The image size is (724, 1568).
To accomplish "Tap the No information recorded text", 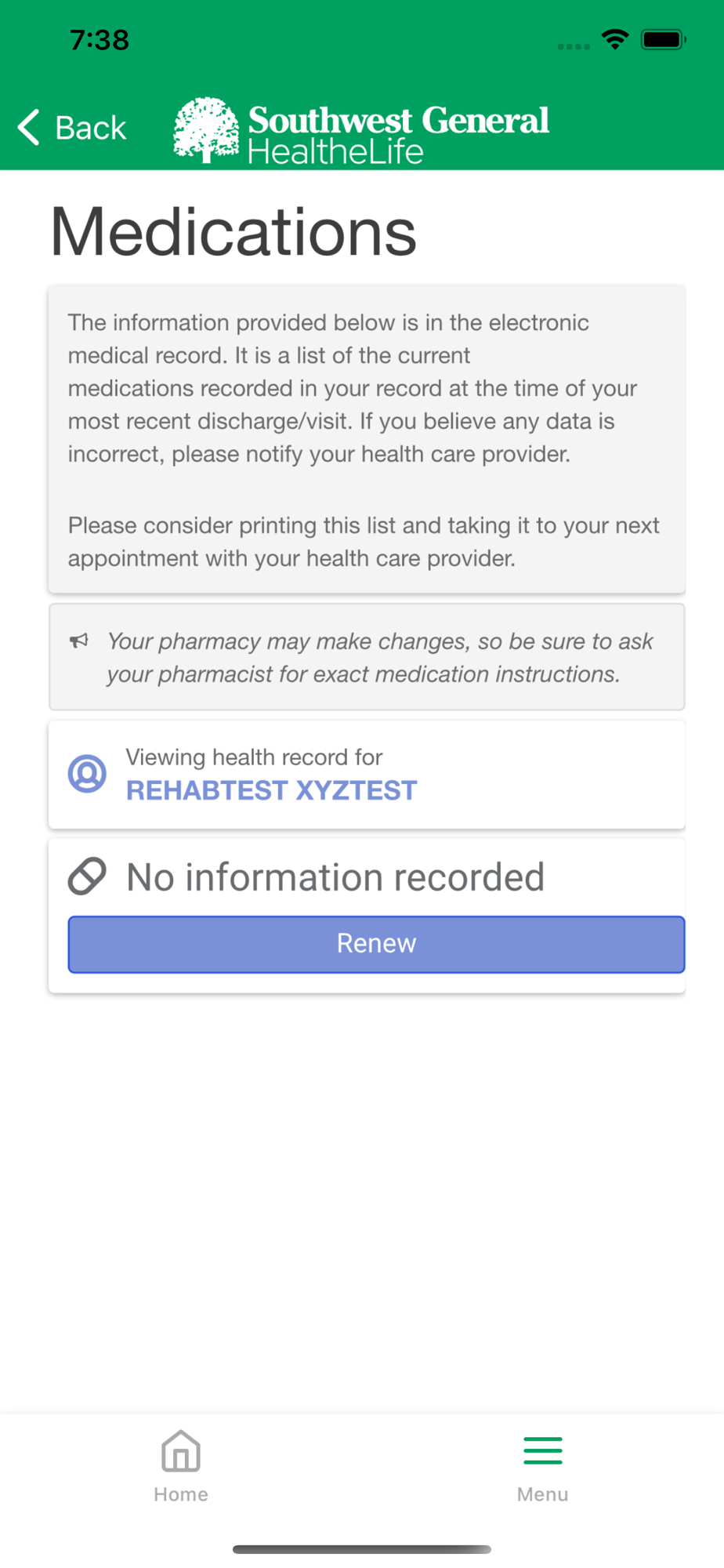I will [x=335, y=877].
